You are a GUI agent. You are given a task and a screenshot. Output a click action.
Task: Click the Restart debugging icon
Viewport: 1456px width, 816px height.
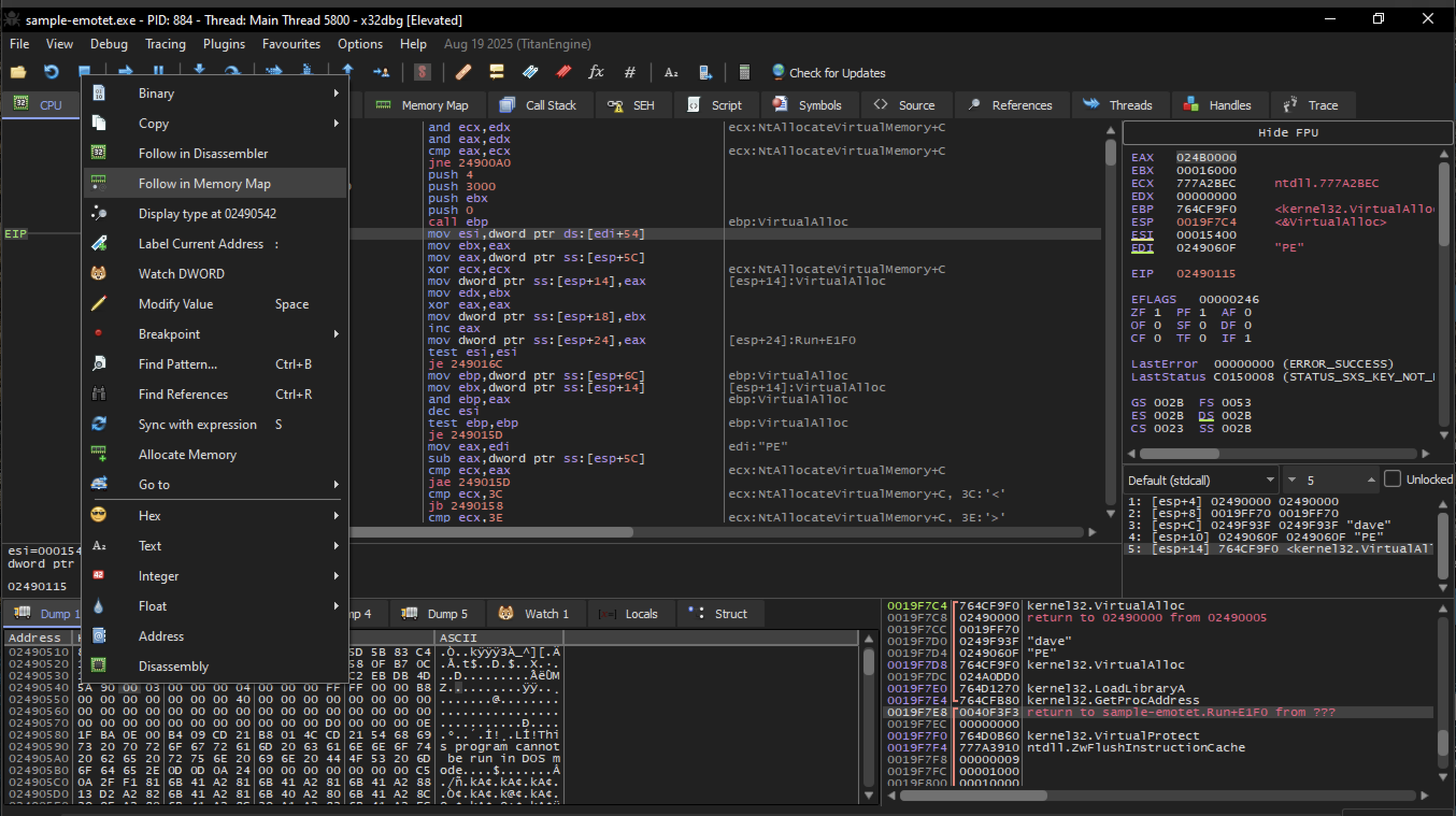pos(52,73)
